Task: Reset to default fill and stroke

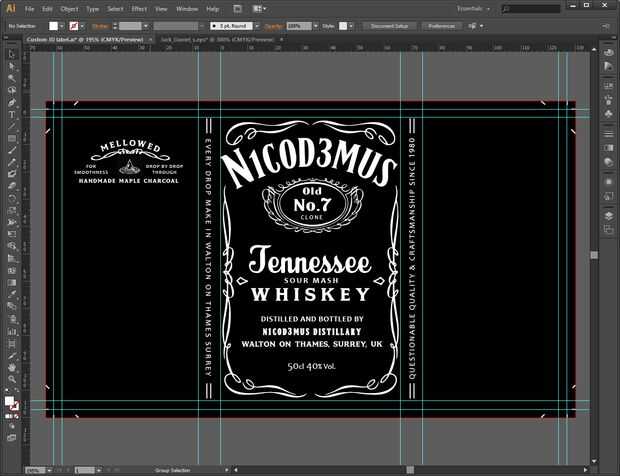Action: [x=7, y=390]
